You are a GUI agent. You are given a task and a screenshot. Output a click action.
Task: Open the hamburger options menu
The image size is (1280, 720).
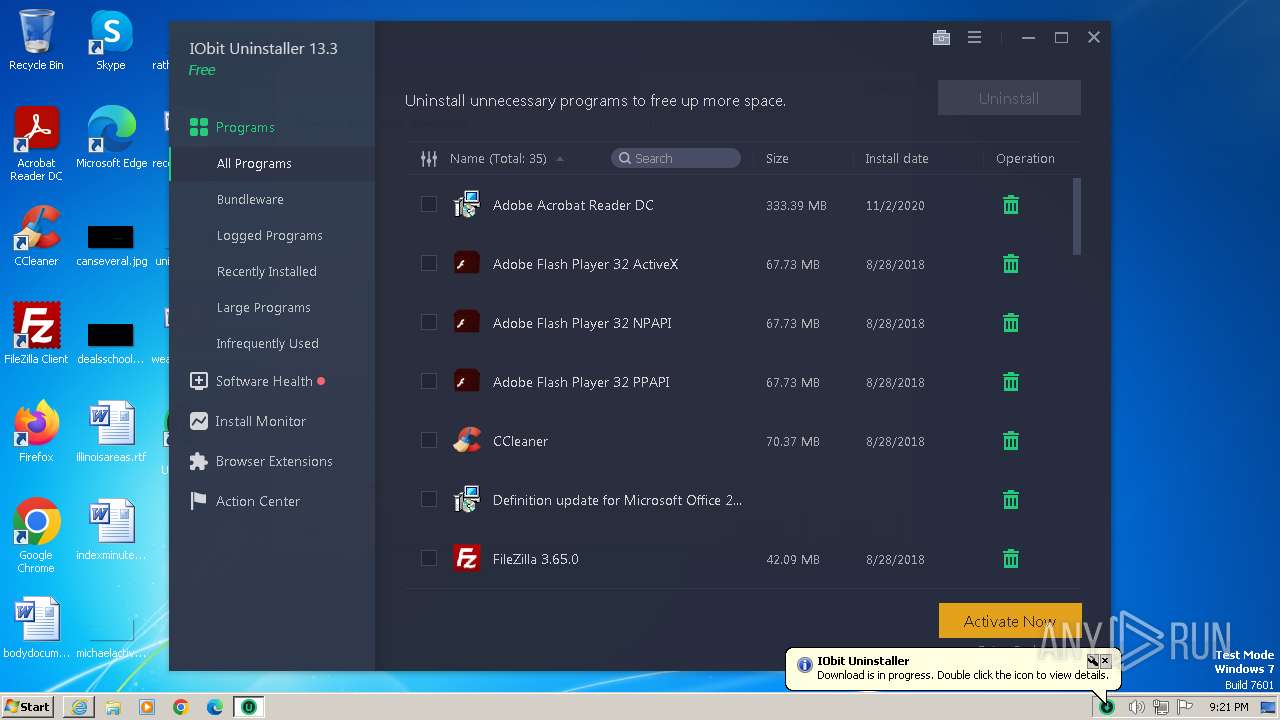[x=974, y=38]
